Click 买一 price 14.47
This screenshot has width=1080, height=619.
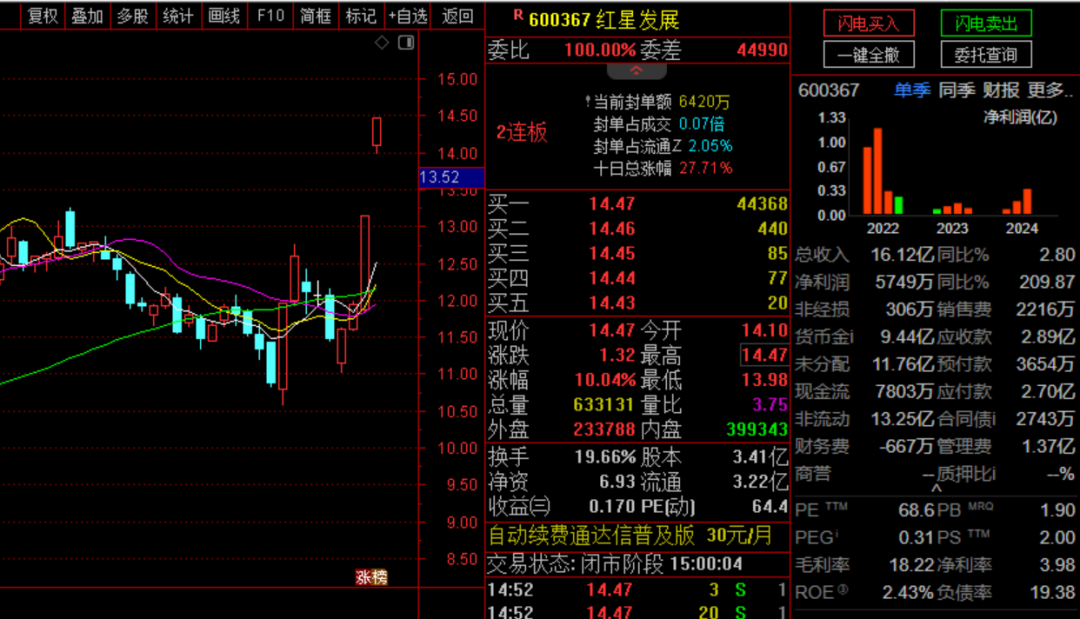pos(612,204)
